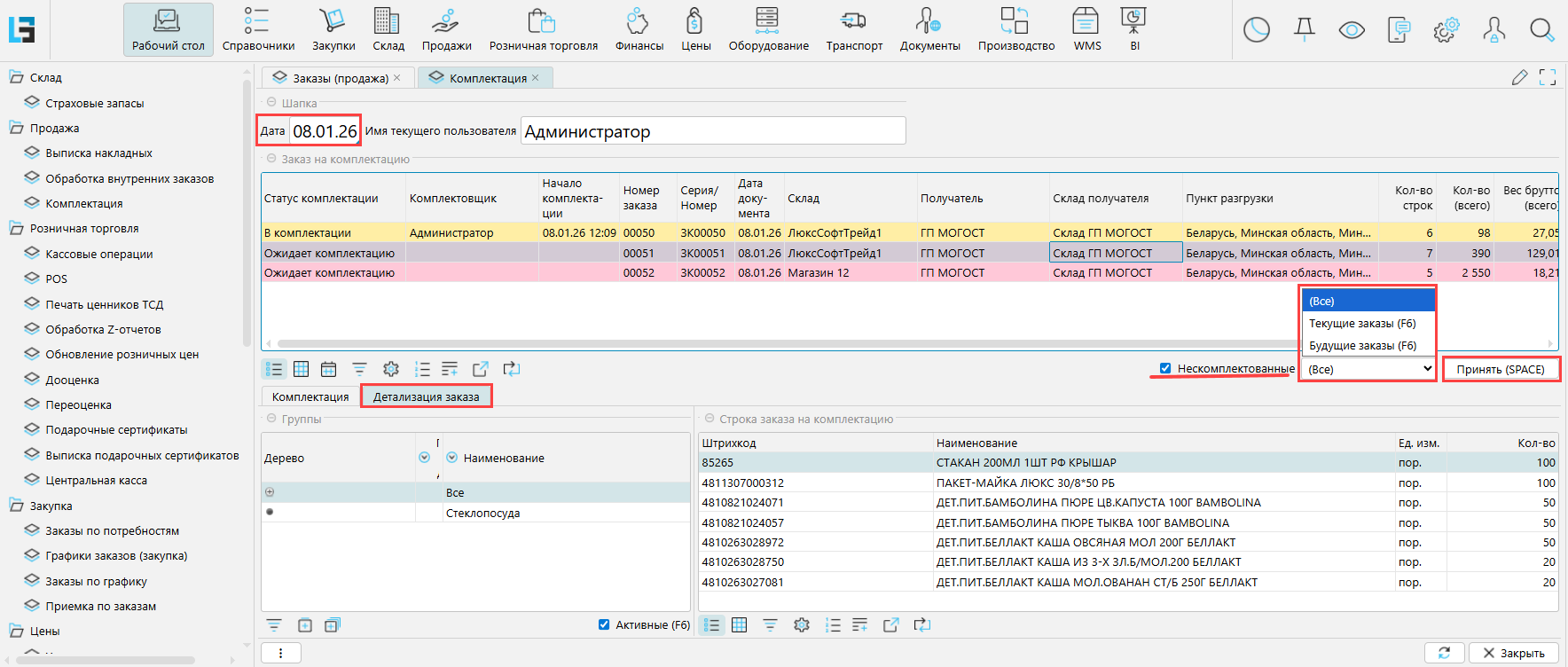Click the Дата input field

tap(325, 131)
